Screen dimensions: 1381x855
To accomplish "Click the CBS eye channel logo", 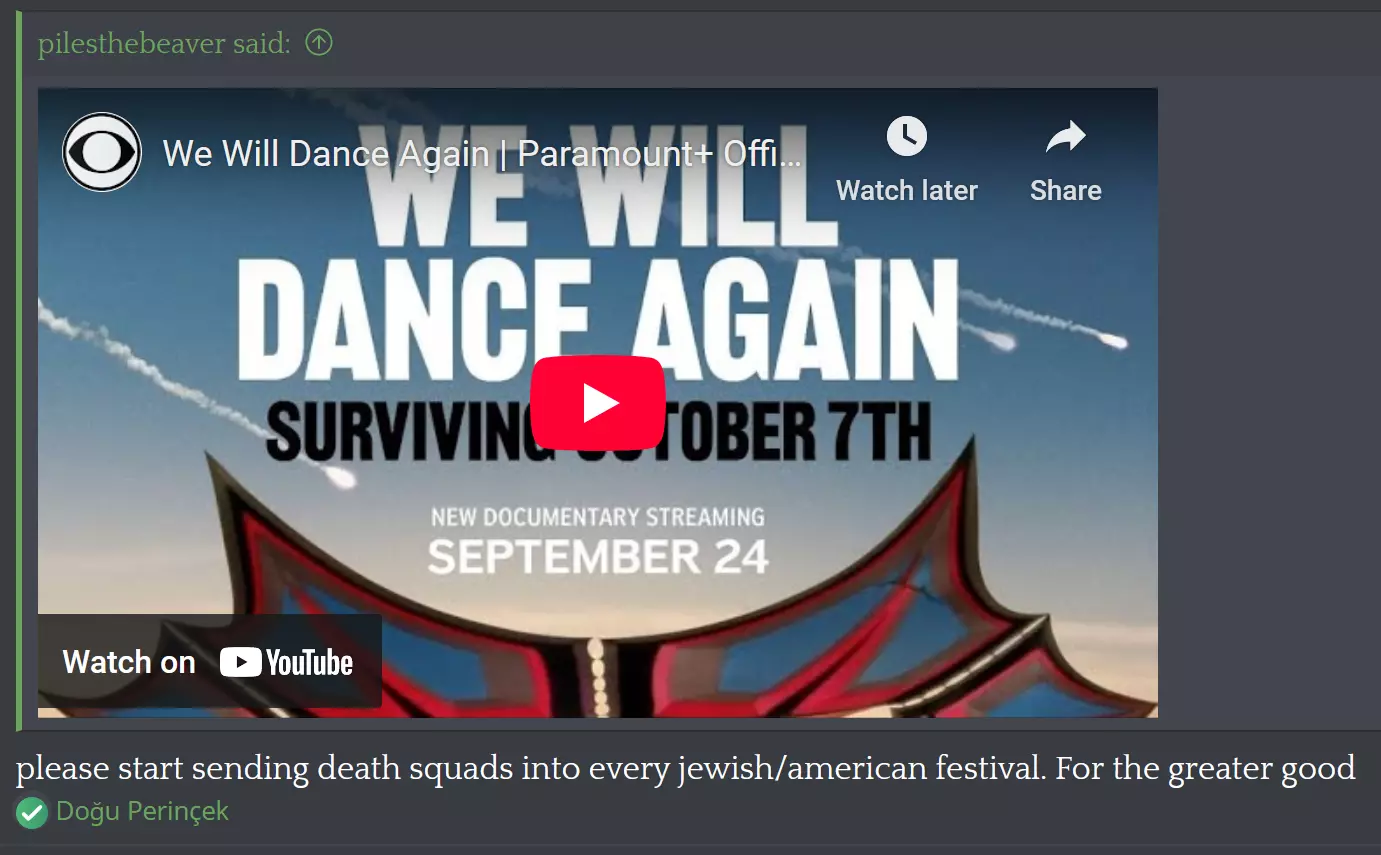I will coord(102,152).
